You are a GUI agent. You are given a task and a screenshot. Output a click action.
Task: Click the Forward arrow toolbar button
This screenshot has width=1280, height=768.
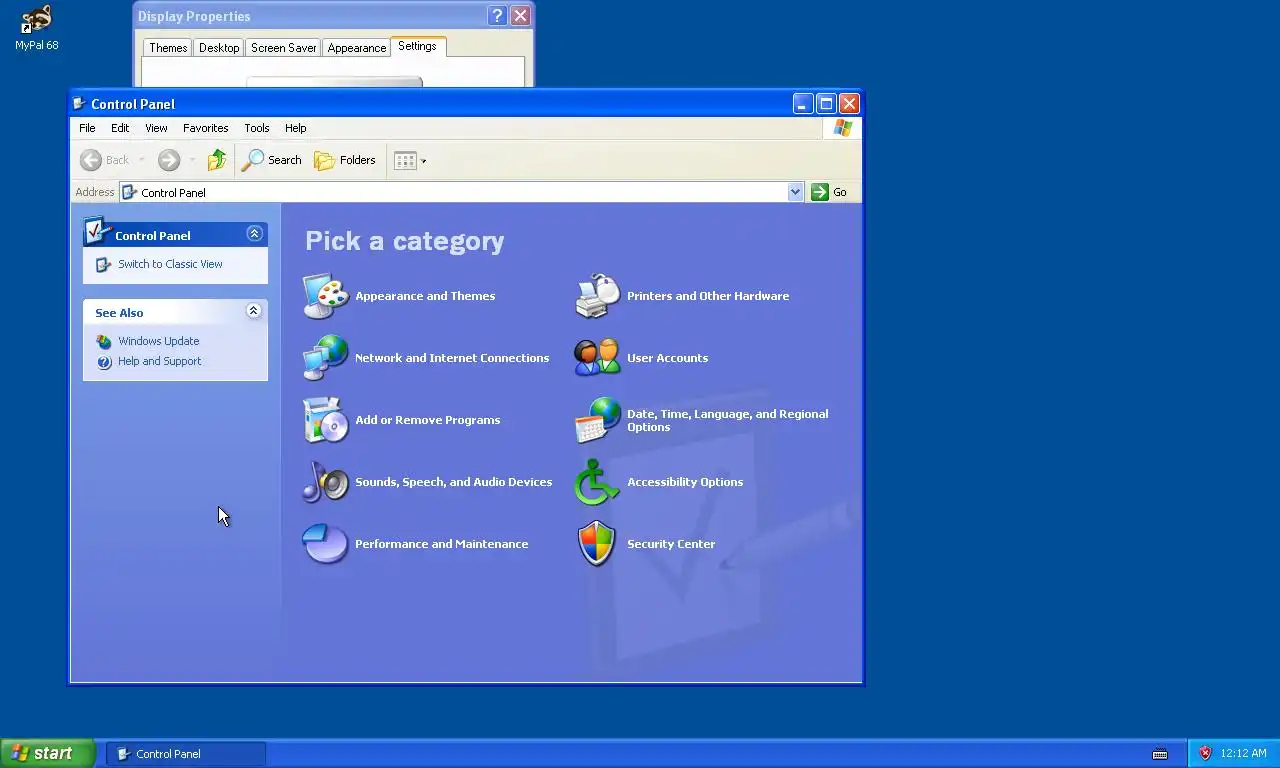(168, 160)
